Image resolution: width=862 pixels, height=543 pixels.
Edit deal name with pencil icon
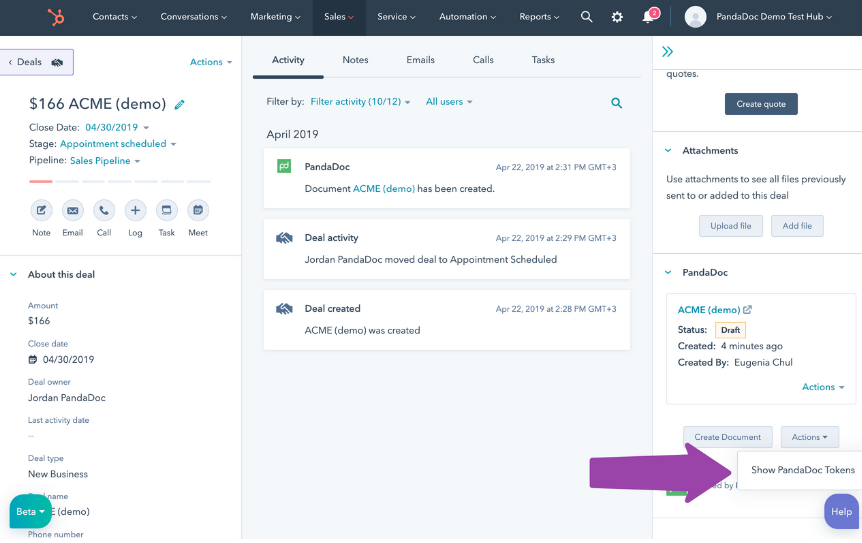[x=179, y=104]
